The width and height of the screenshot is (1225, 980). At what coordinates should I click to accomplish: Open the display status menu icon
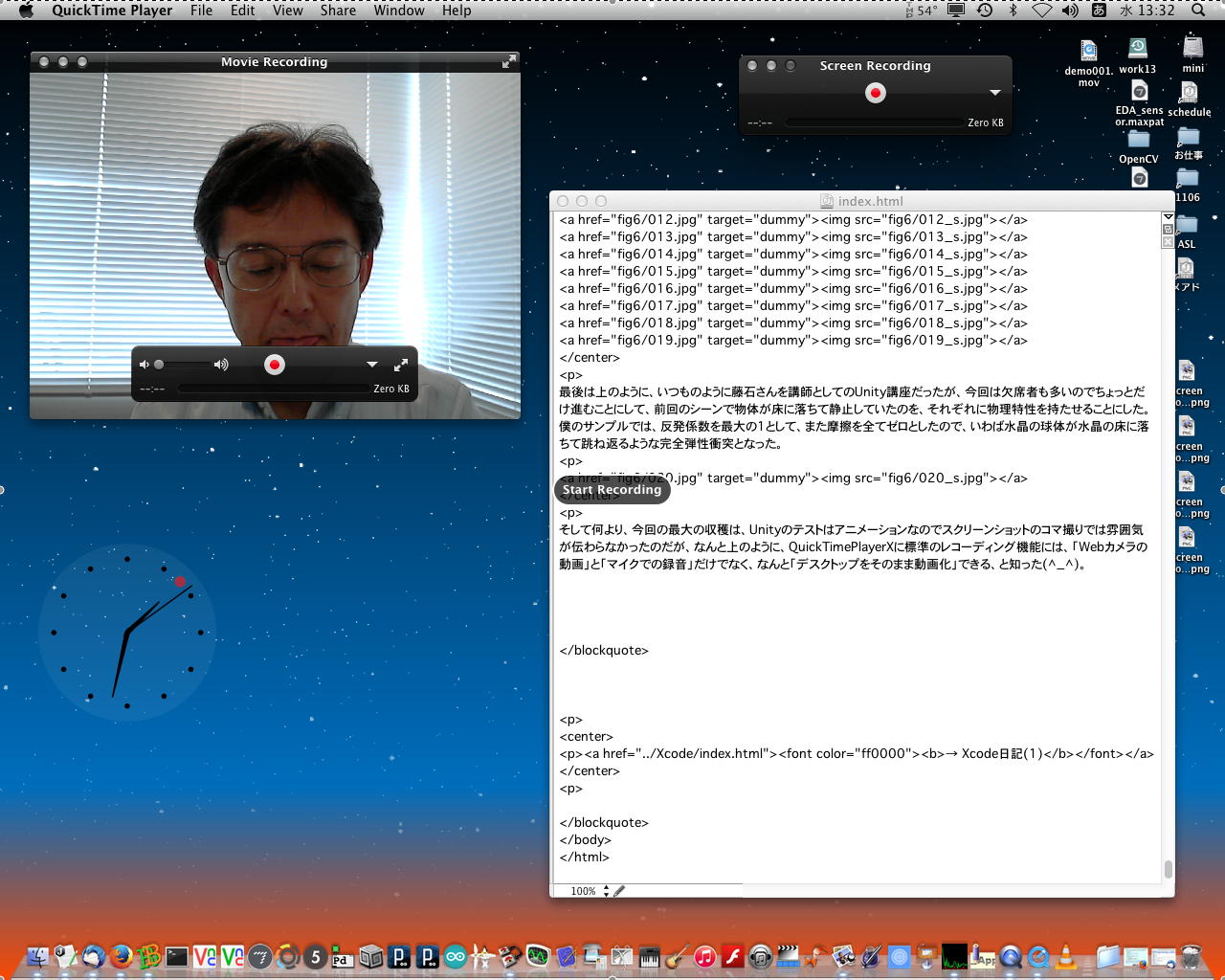[x=955, y=11]
